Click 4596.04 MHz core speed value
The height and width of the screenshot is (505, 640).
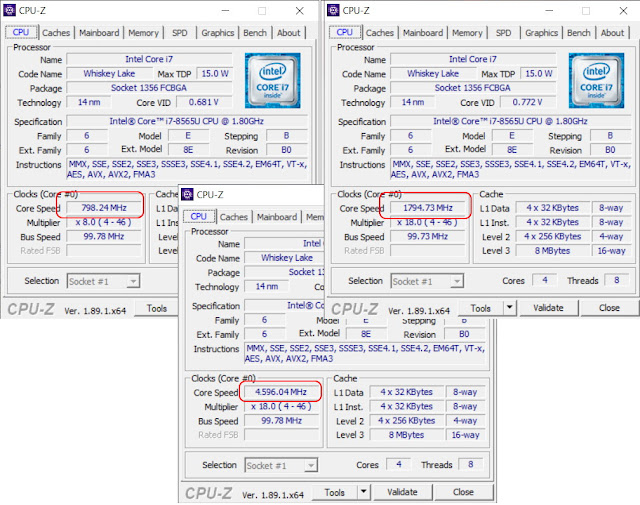[x=281, y=392]
